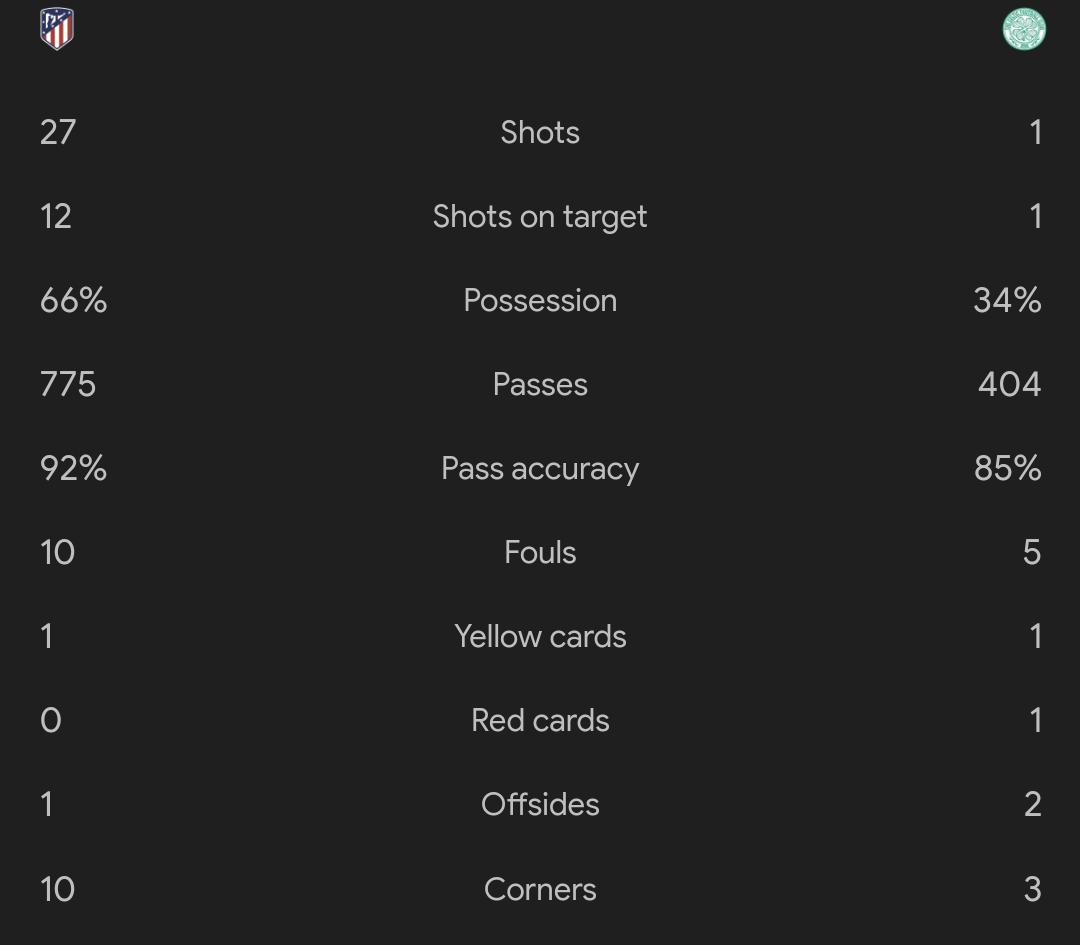The height and width of the screenshot is (945, 1080).
Task: Select the 775 passes value
Action: click(68, 384)
